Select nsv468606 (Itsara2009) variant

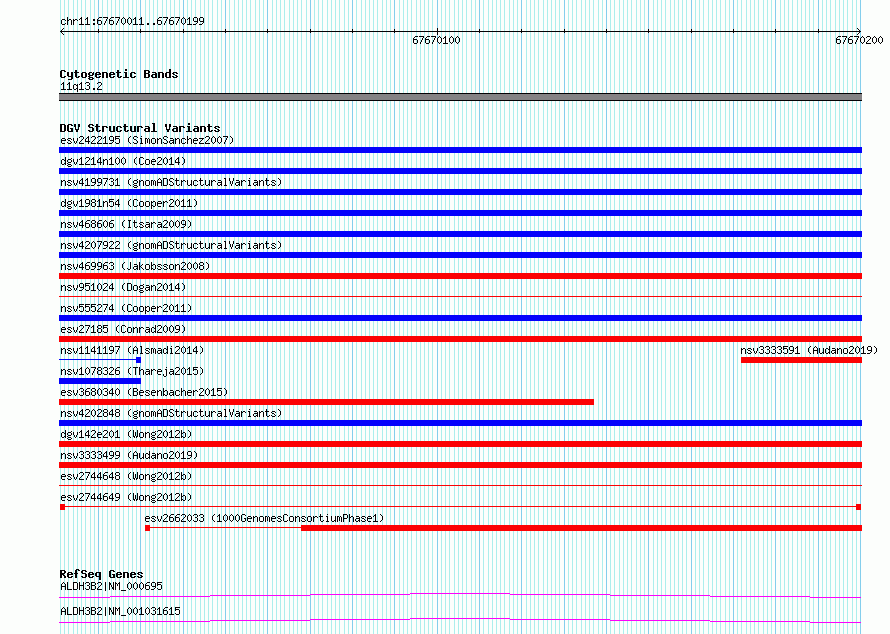126,224
